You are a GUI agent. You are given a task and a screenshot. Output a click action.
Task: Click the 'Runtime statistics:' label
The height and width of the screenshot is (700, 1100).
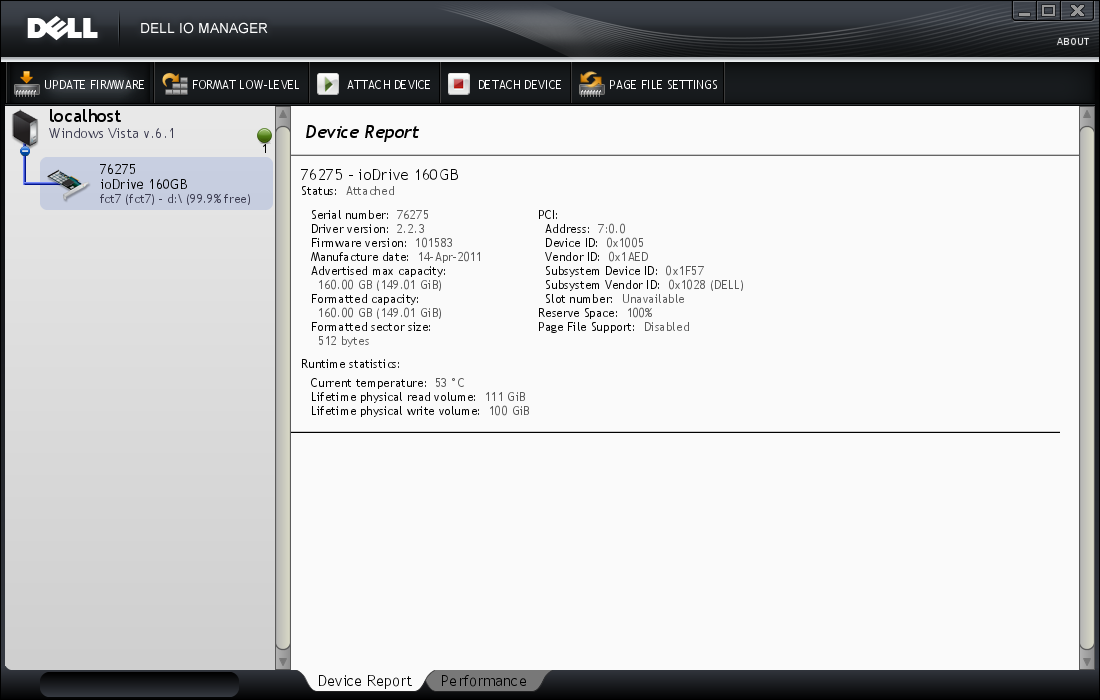click(350, 364)
